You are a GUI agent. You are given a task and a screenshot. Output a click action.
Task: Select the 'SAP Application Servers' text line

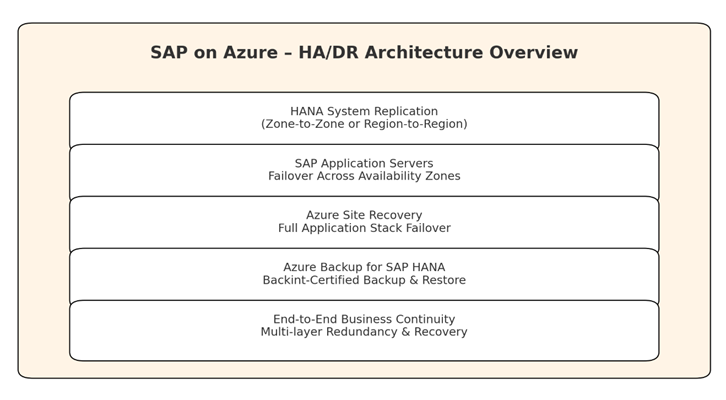tap(364, 163)
